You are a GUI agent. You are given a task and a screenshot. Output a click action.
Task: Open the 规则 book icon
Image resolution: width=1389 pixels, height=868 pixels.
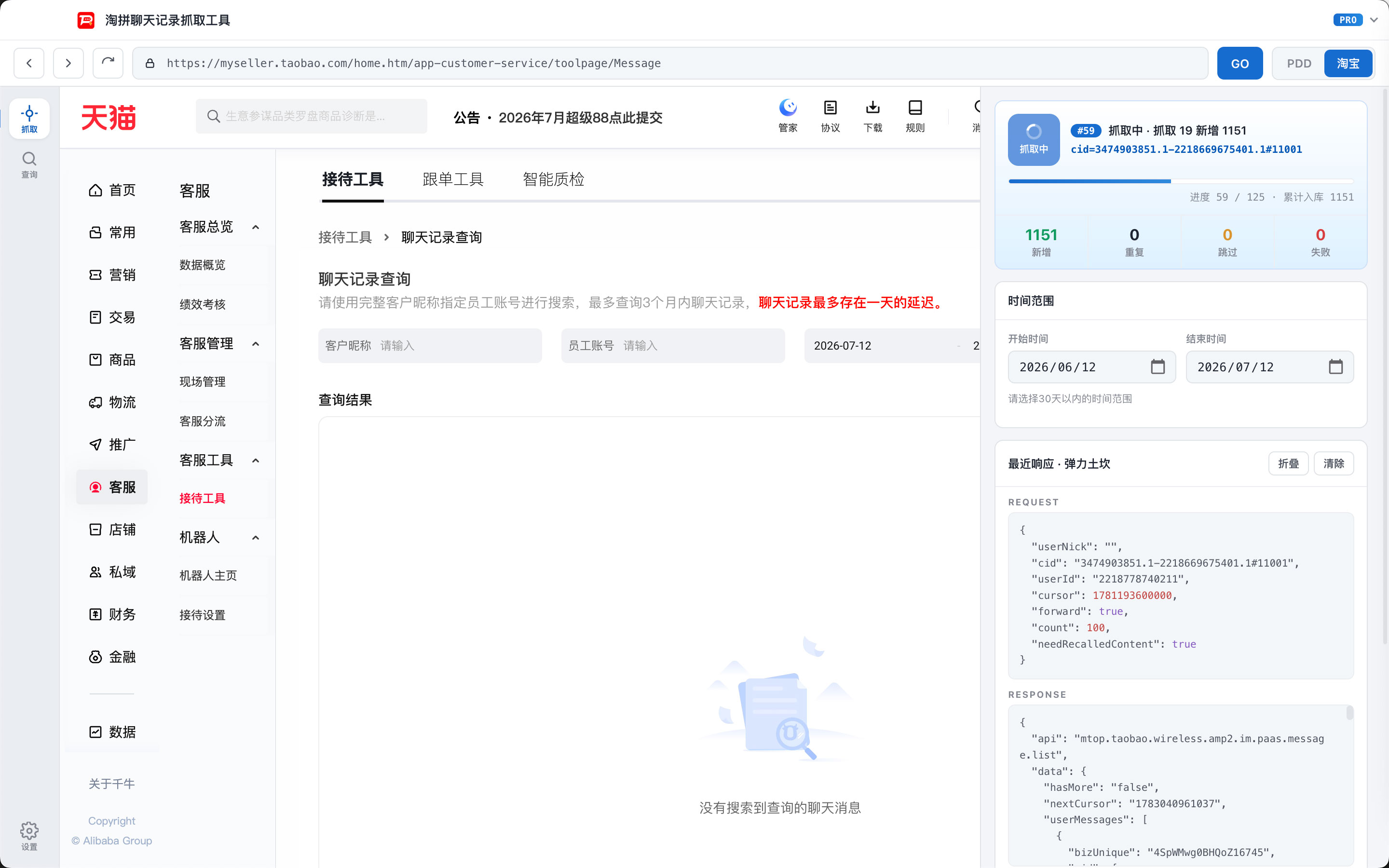[915, 116]
